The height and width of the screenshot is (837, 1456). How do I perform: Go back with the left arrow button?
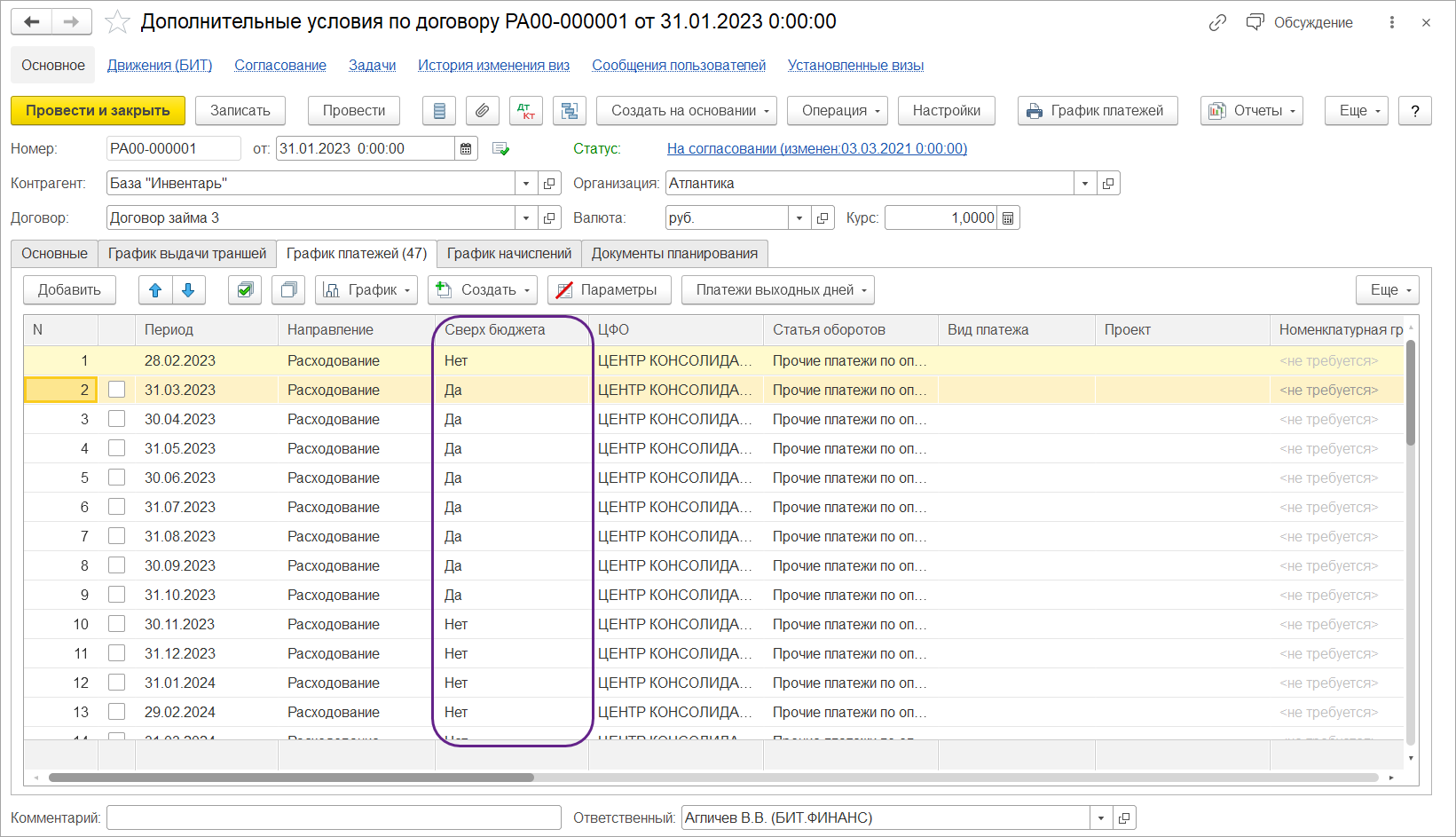coord(32,22)
